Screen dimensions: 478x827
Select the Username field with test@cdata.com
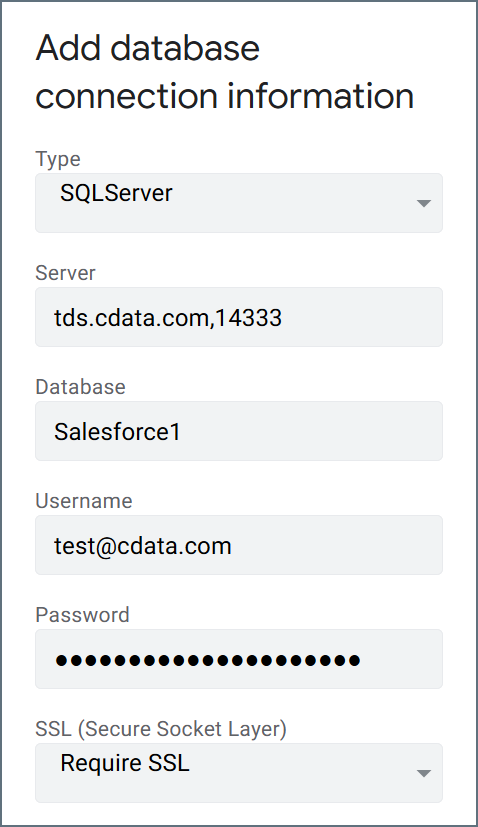tap(238, 545)
